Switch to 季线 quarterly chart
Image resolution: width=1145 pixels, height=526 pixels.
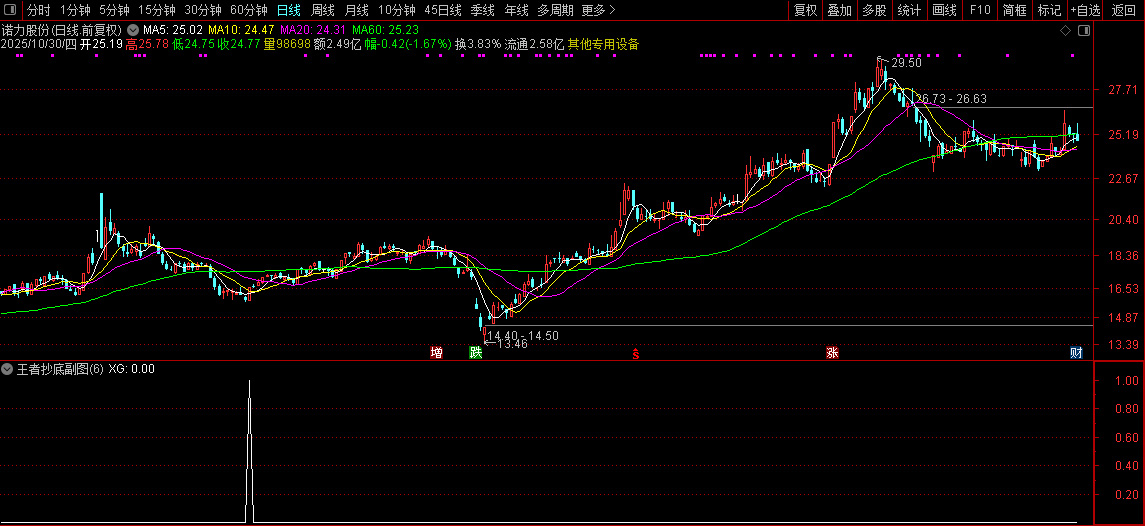pos(482,10)
